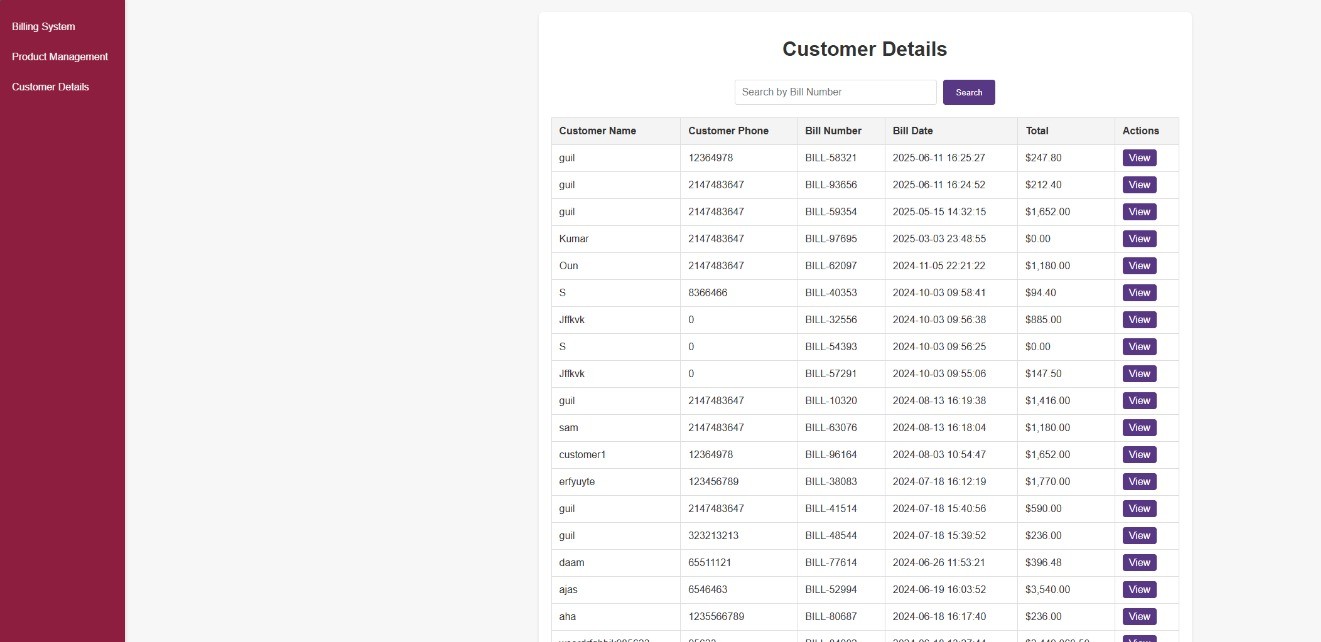The image size is (1321, 642).
Task: View bill BILL-62097 for Oun
Action: pyautogui.click(x=1139, y=265)
